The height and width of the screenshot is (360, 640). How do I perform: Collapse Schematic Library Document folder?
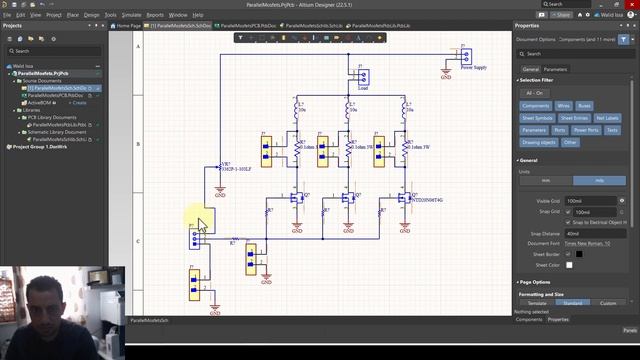pyautogui.click(x=19, y=132)
